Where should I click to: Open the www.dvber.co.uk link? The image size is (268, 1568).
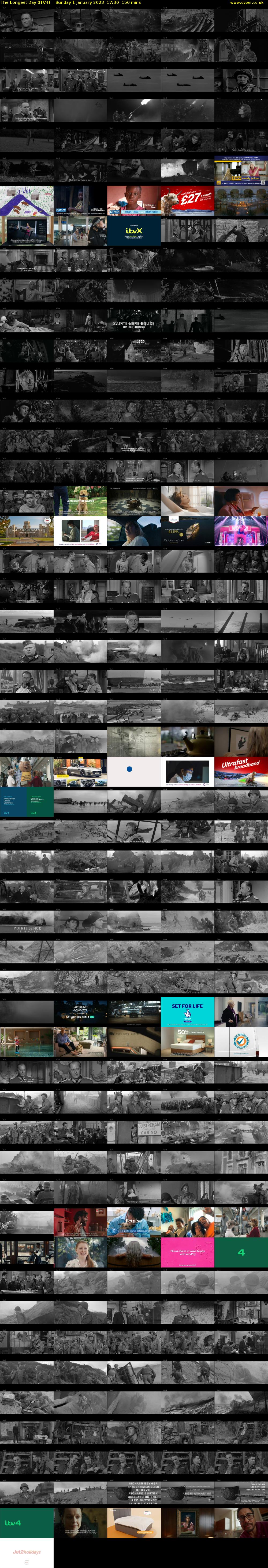point(247,2)
